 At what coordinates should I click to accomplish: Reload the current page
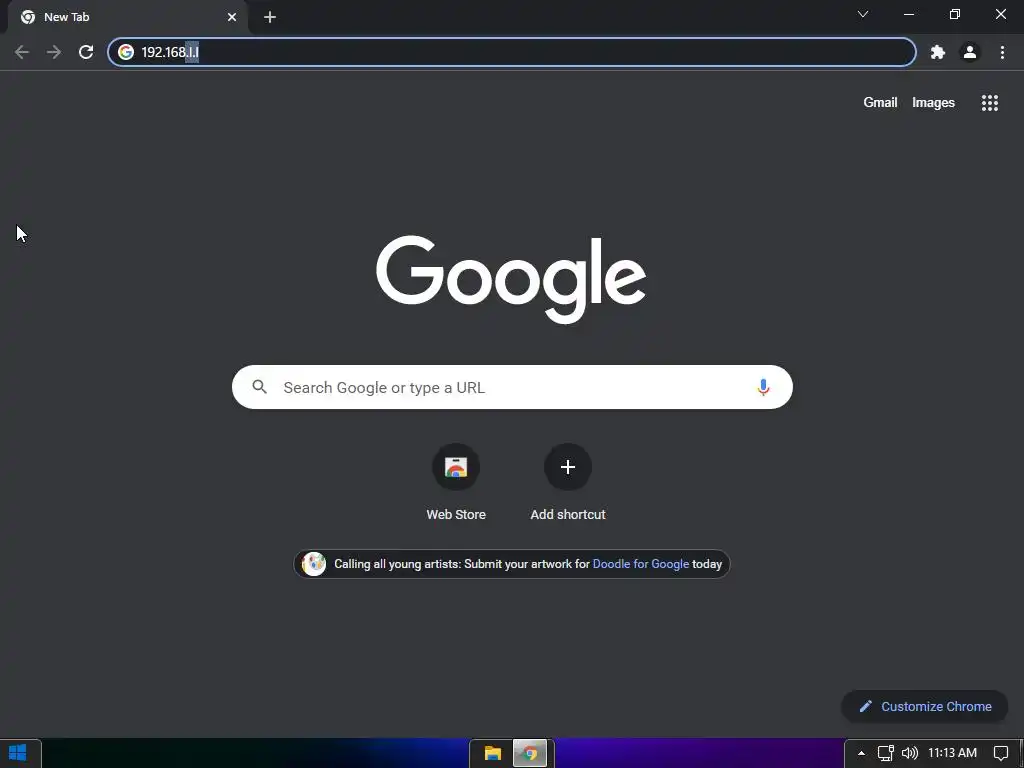(x=86, y=52)
